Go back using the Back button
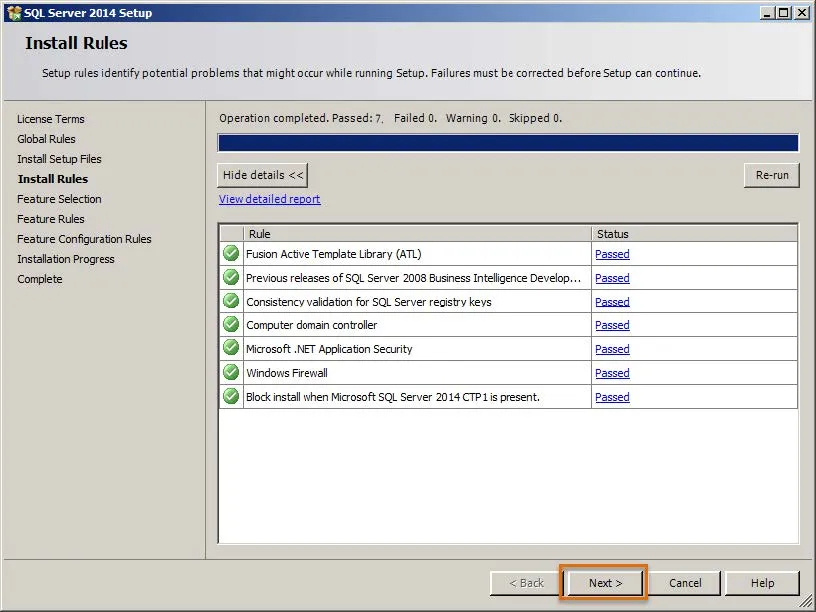Image resolution: width=816 pixels, height=612 pixels. pyautogui.click(x=526, y=583)
